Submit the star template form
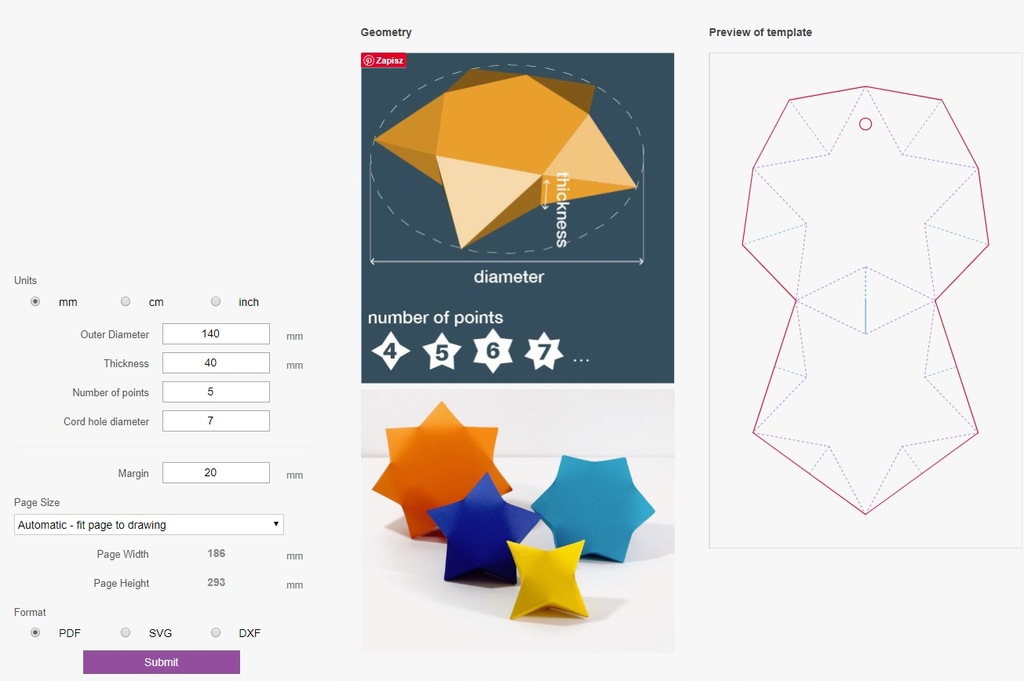 coord(161,662)
